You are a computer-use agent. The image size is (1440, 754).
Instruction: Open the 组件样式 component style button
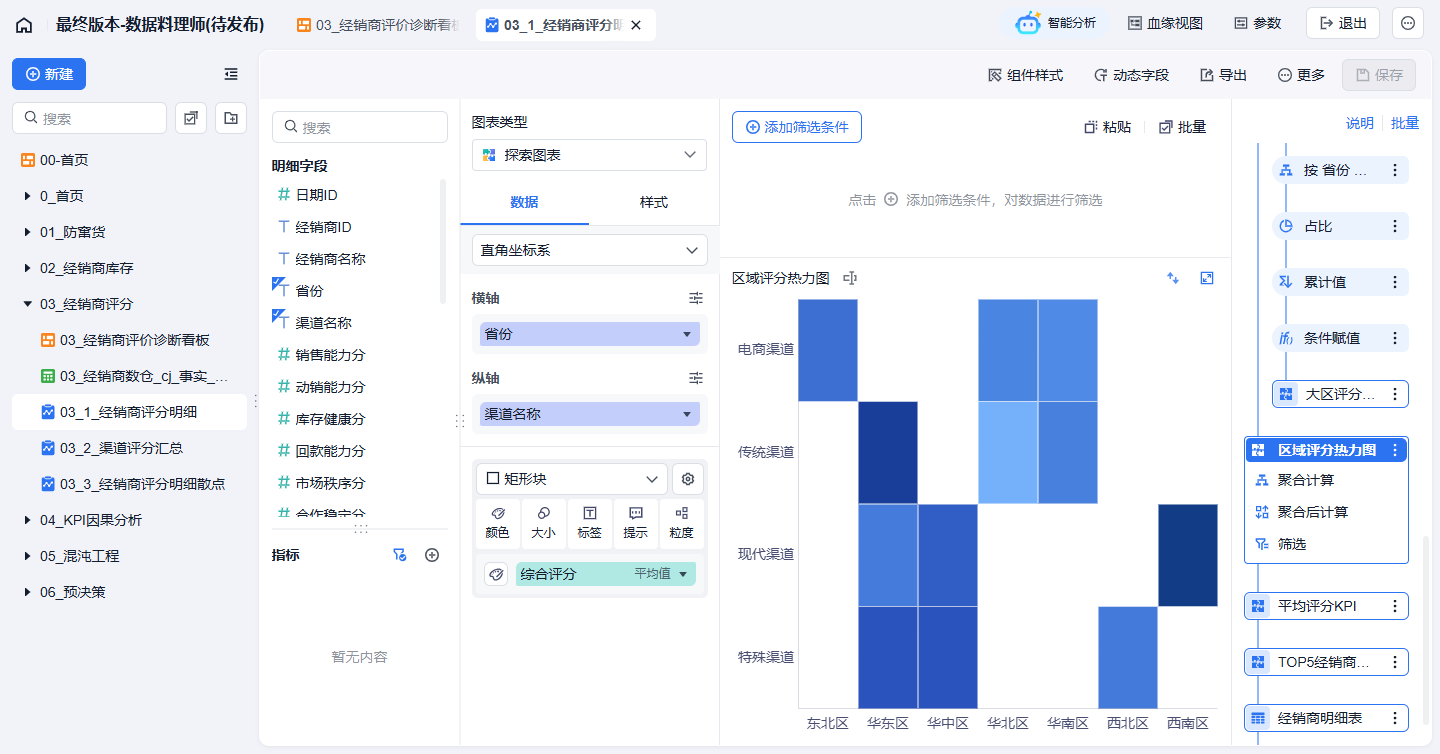click(1025, 75)
